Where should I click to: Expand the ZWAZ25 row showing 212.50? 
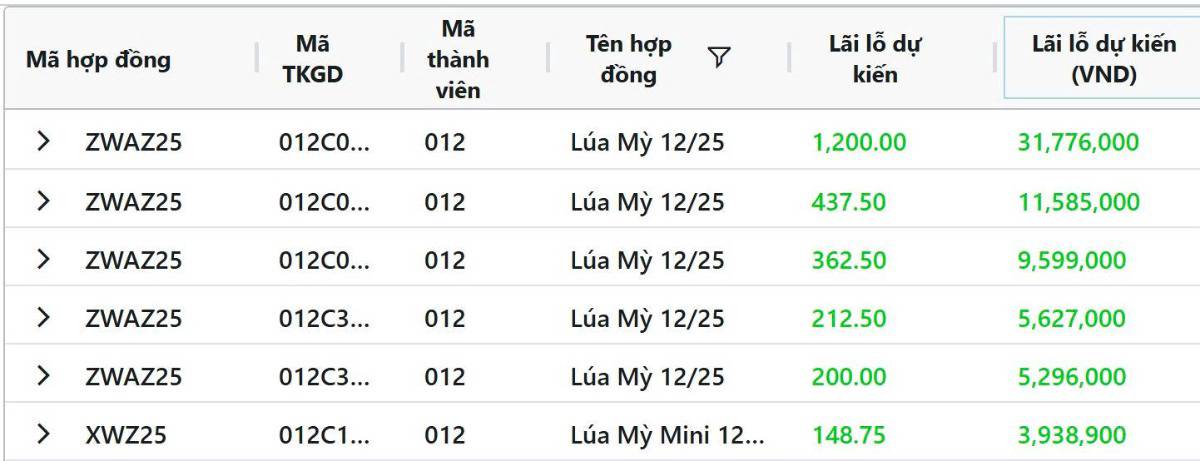pyautogui.click(x=43, y=318)
